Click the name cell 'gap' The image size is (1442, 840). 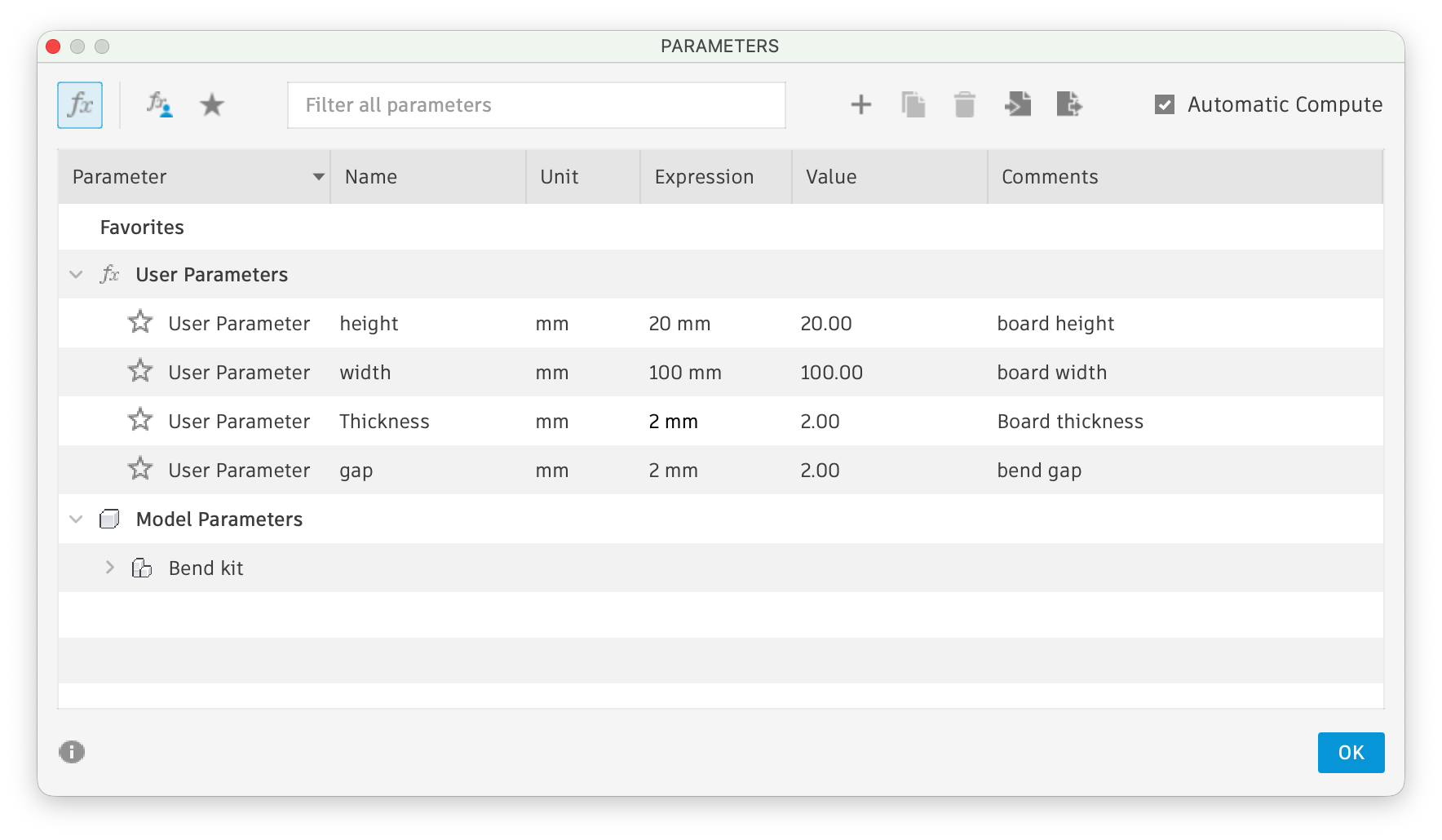356,471
